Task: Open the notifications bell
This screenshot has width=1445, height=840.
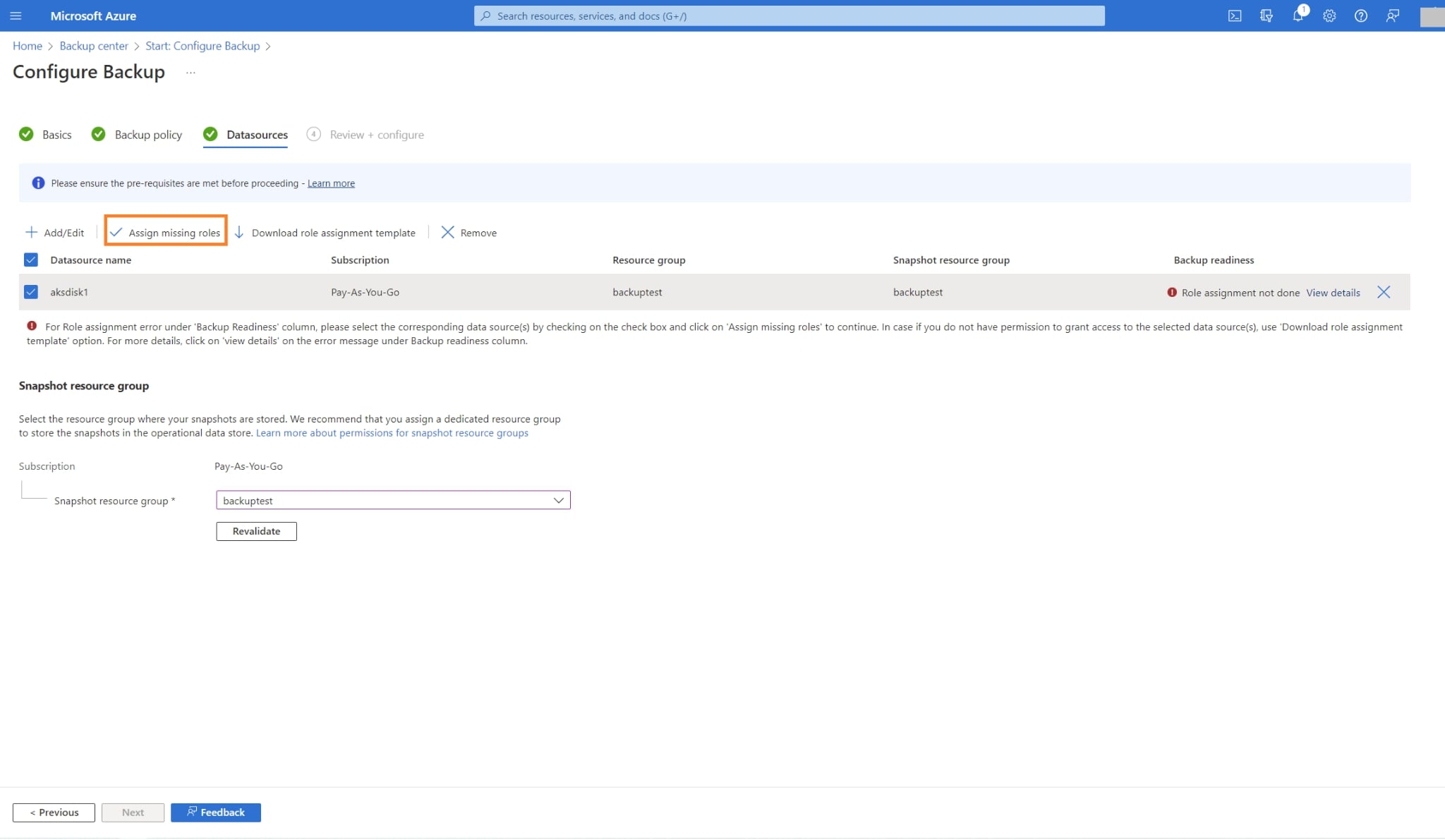Action: [x=1298, y=16]
